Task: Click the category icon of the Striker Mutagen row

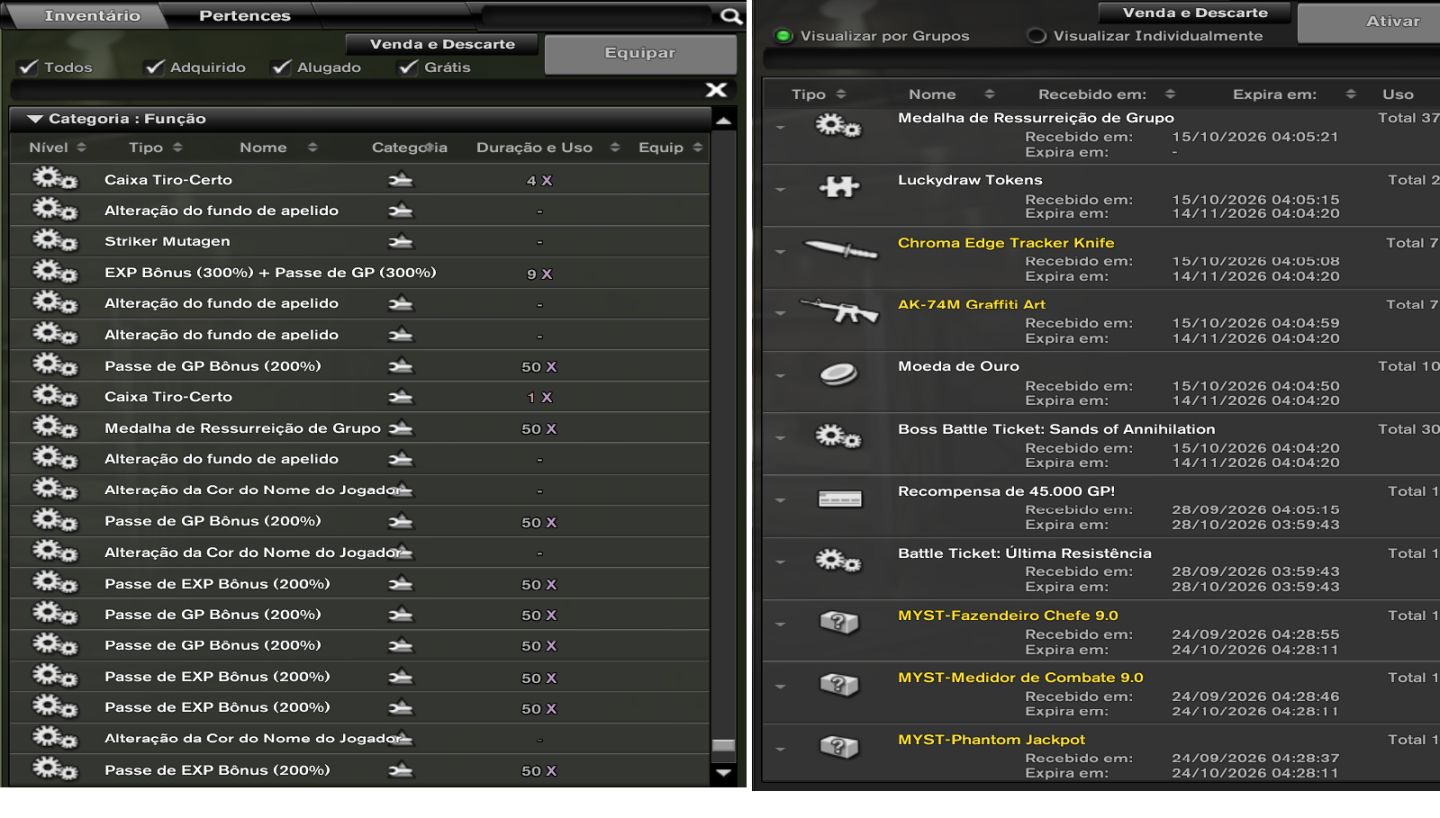Action: pos(401,242)
